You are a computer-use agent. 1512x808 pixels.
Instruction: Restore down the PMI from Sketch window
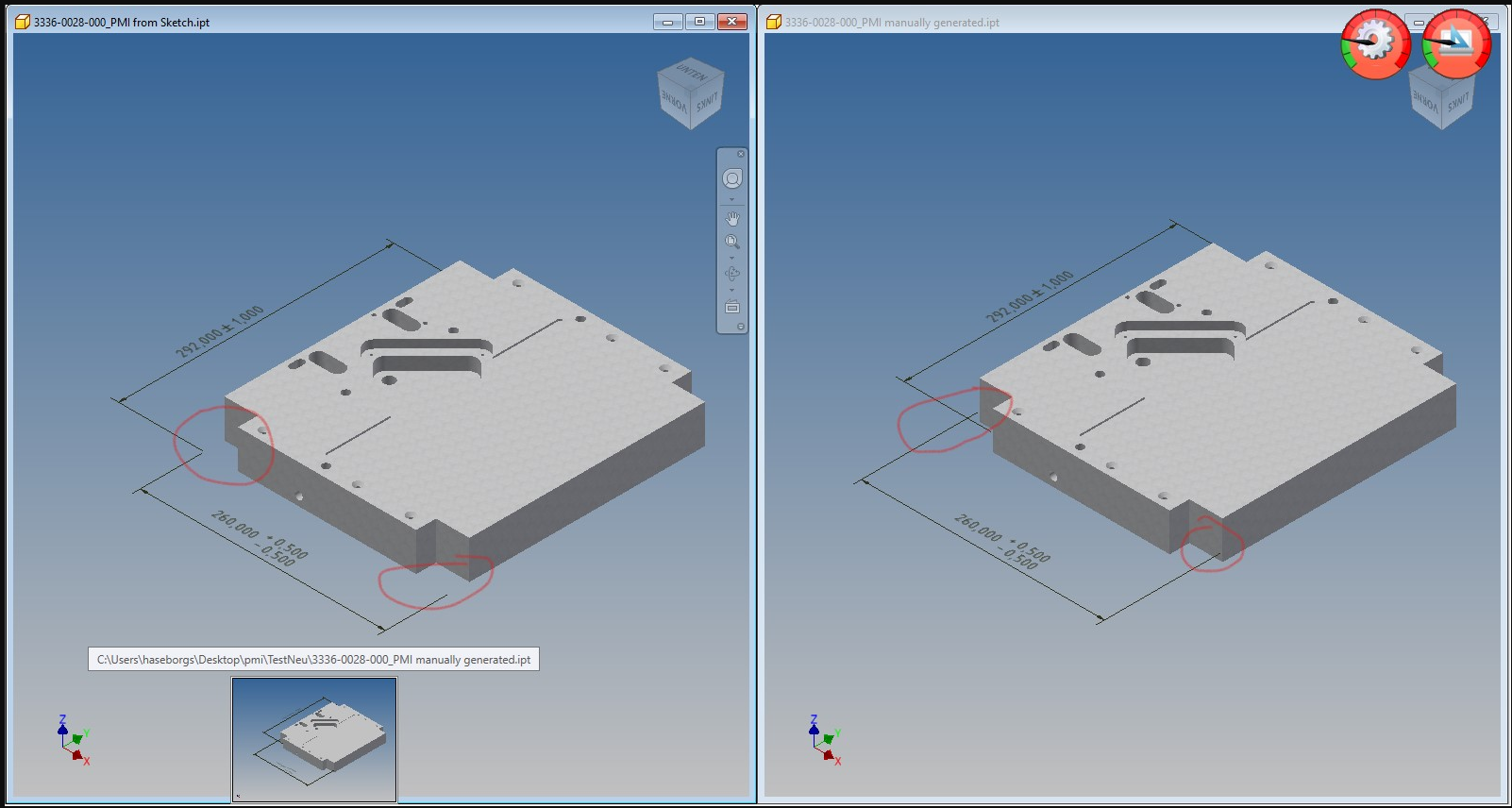point(699,22)
